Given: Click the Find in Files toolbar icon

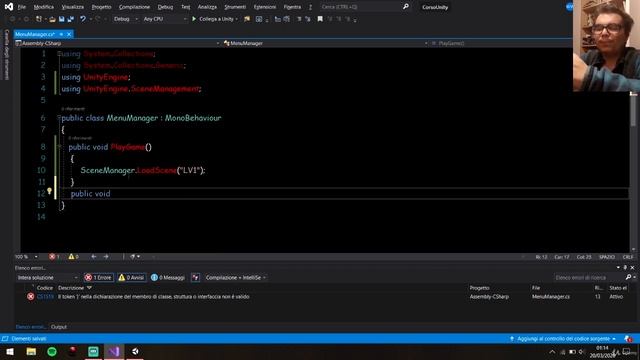Looking at the screenshot, I should coord(247,19).
